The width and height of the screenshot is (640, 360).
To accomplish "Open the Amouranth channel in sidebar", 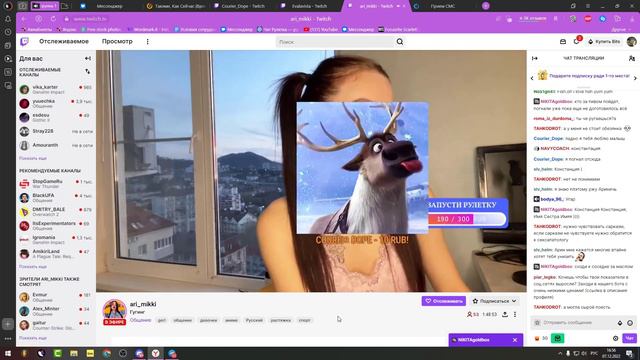I will click(x=56, y=145).
